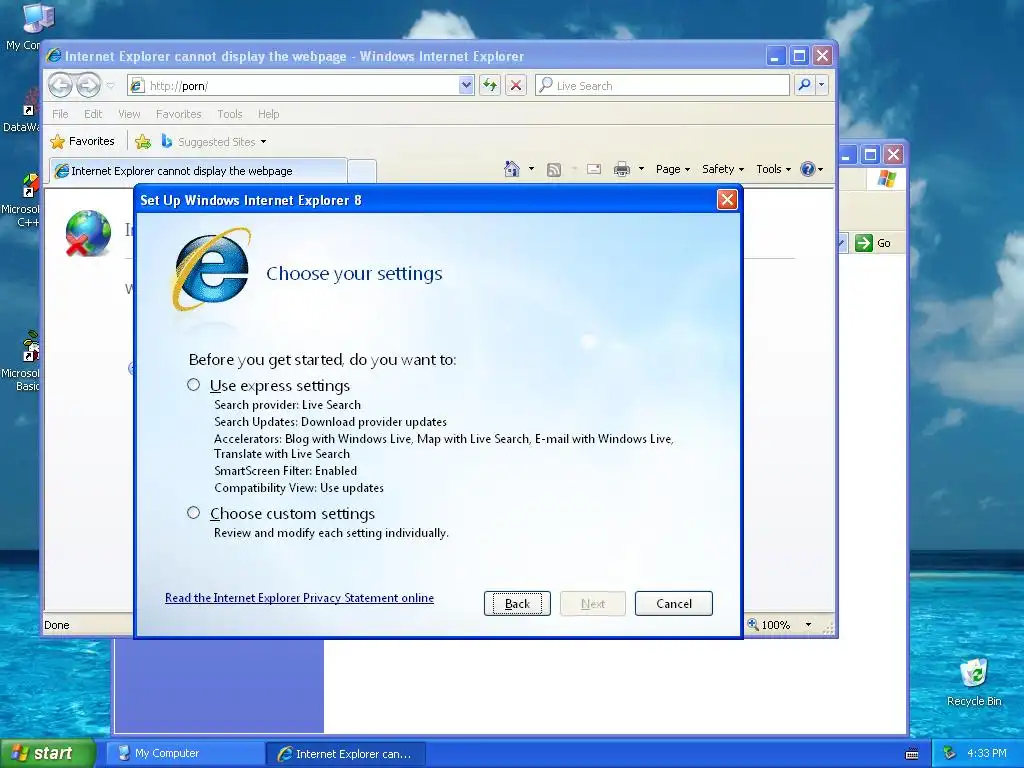Click the Print icon in command bar
The image size is (1024, 768).
coord(622,169)
